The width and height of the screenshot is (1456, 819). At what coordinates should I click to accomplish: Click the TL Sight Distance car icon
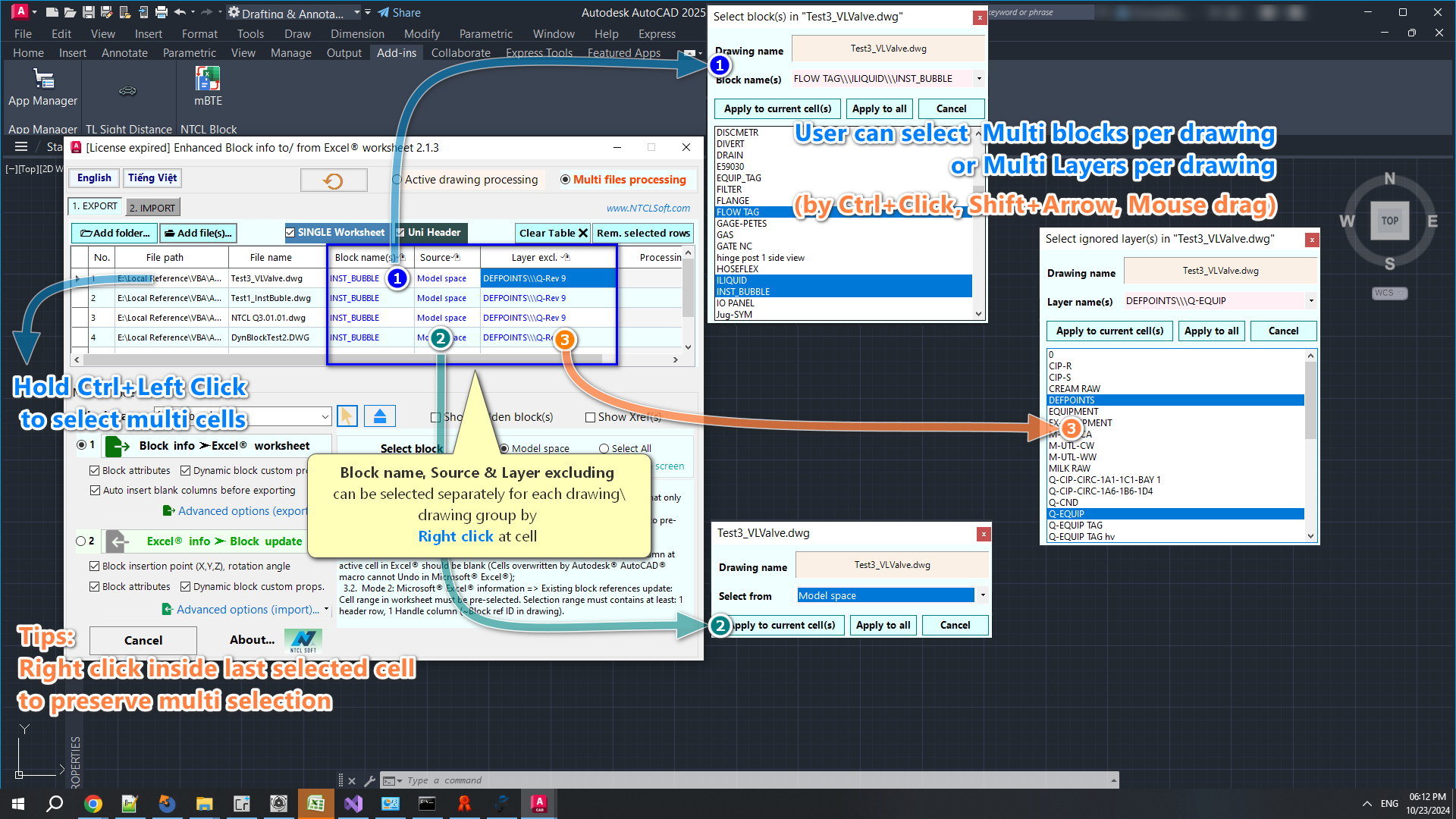point(127,91)
